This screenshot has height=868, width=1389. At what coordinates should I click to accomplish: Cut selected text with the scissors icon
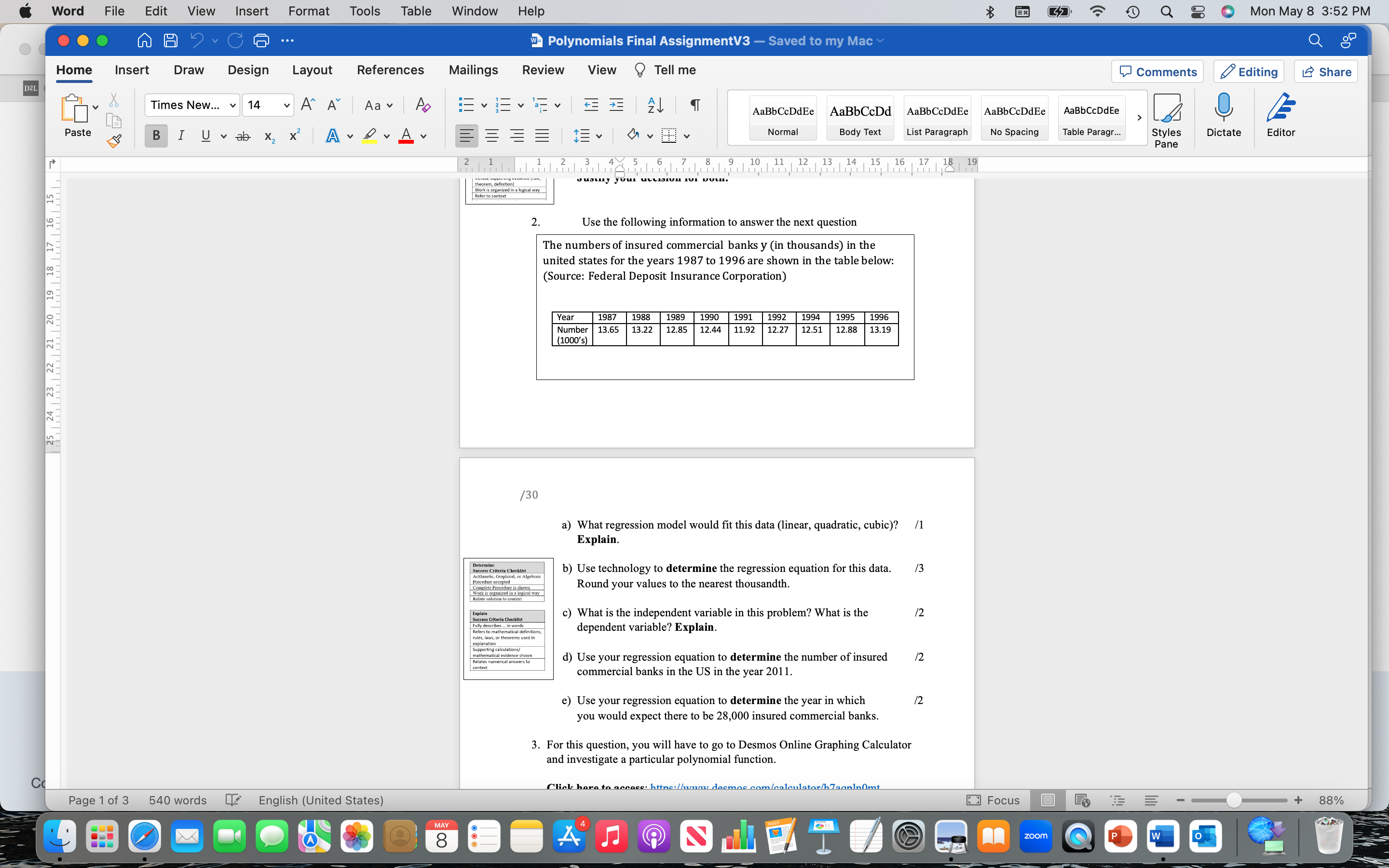coord(114,99)
